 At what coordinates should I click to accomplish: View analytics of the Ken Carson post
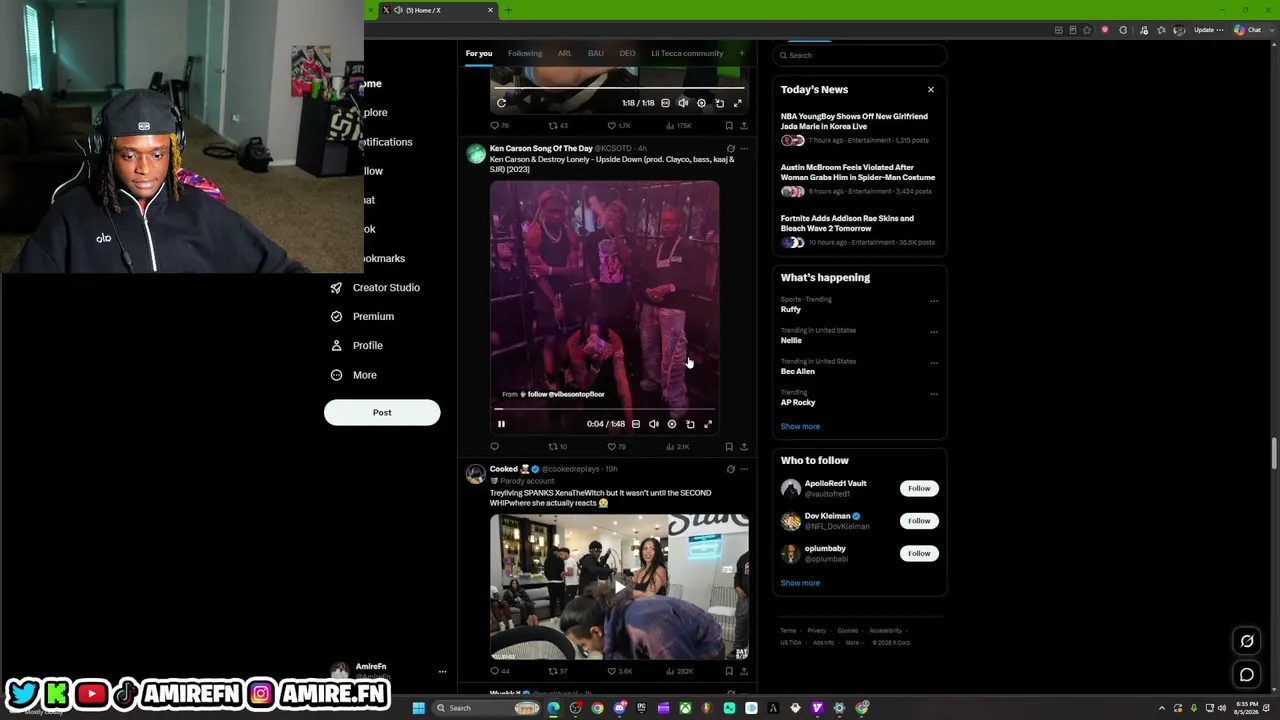(x=677, y=447)
